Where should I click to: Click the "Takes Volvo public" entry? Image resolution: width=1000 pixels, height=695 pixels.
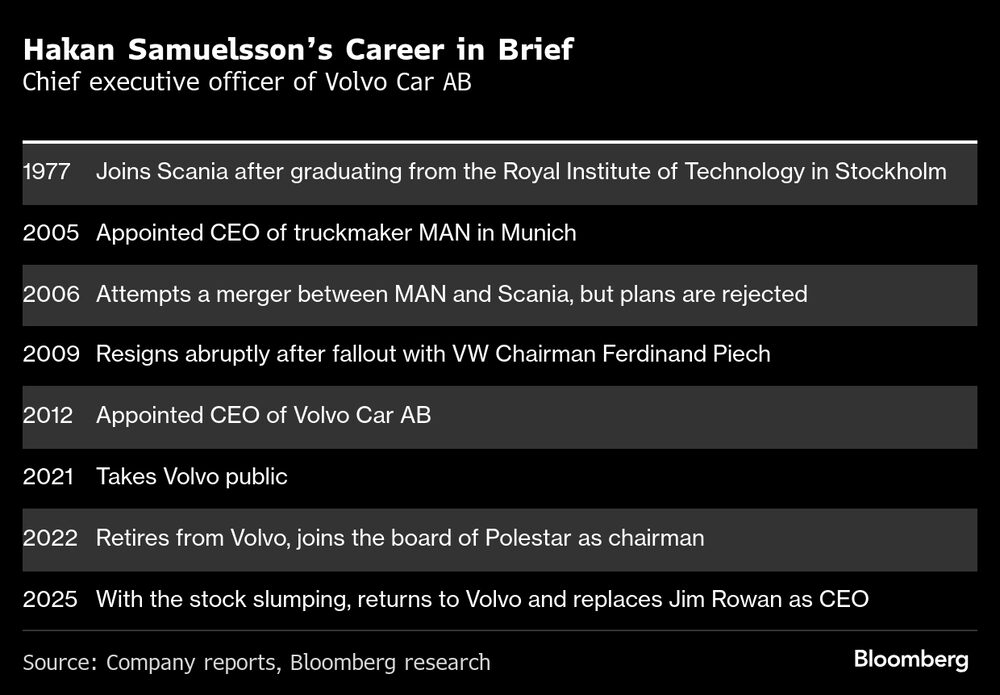(x=192, y=477)
